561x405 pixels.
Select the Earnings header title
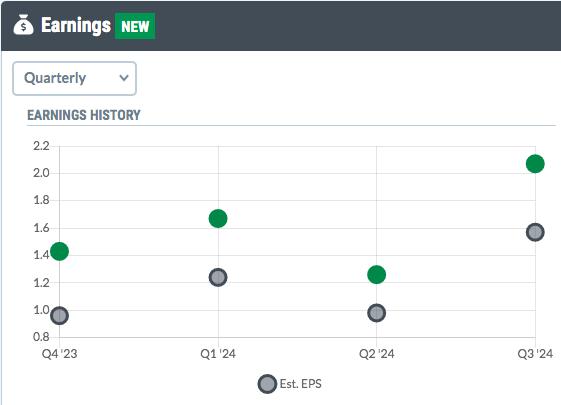click(76, 25)
